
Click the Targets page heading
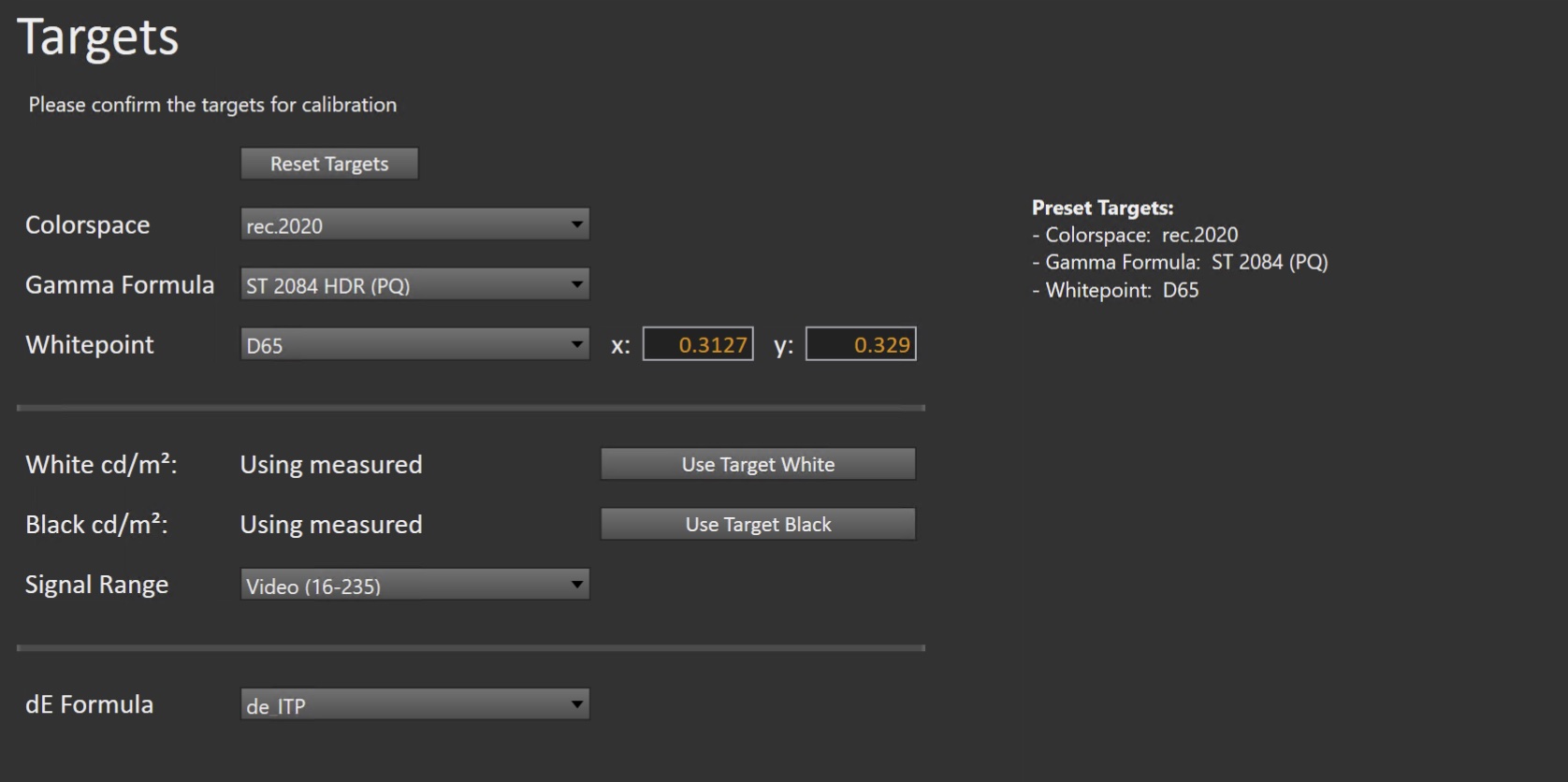click(97, 37)
